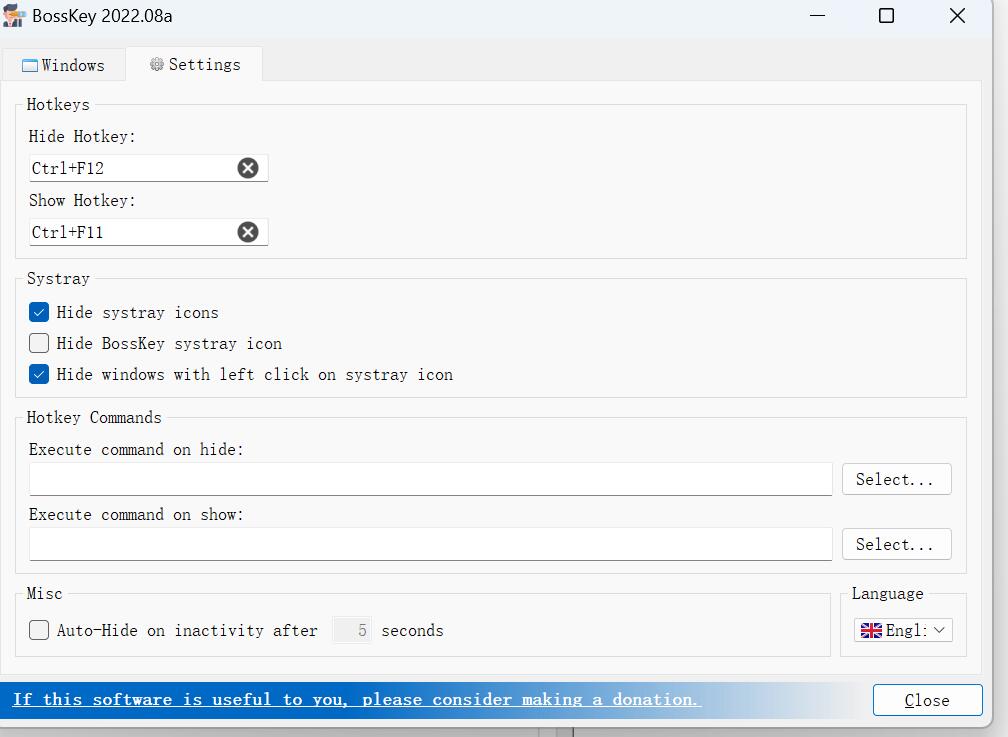Click Execute command on hide text field
1008x737 pixels.
click(x=430, y=479)
